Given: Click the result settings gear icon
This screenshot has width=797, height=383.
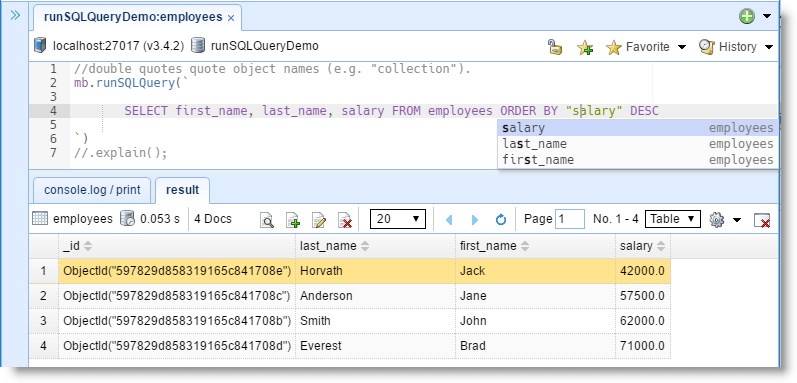Looking at the screenshot, I should coord(717,219).
